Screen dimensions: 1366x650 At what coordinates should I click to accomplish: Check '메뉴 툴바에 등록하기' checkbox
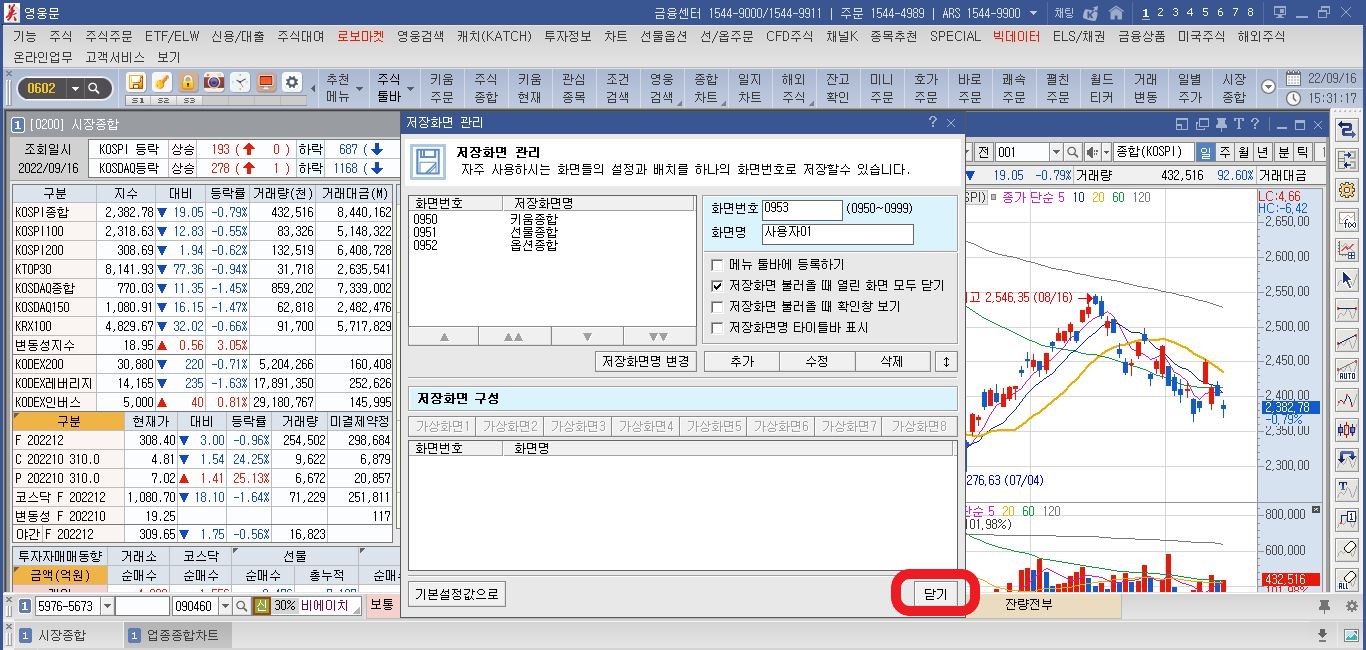click(x=716, y=265)
